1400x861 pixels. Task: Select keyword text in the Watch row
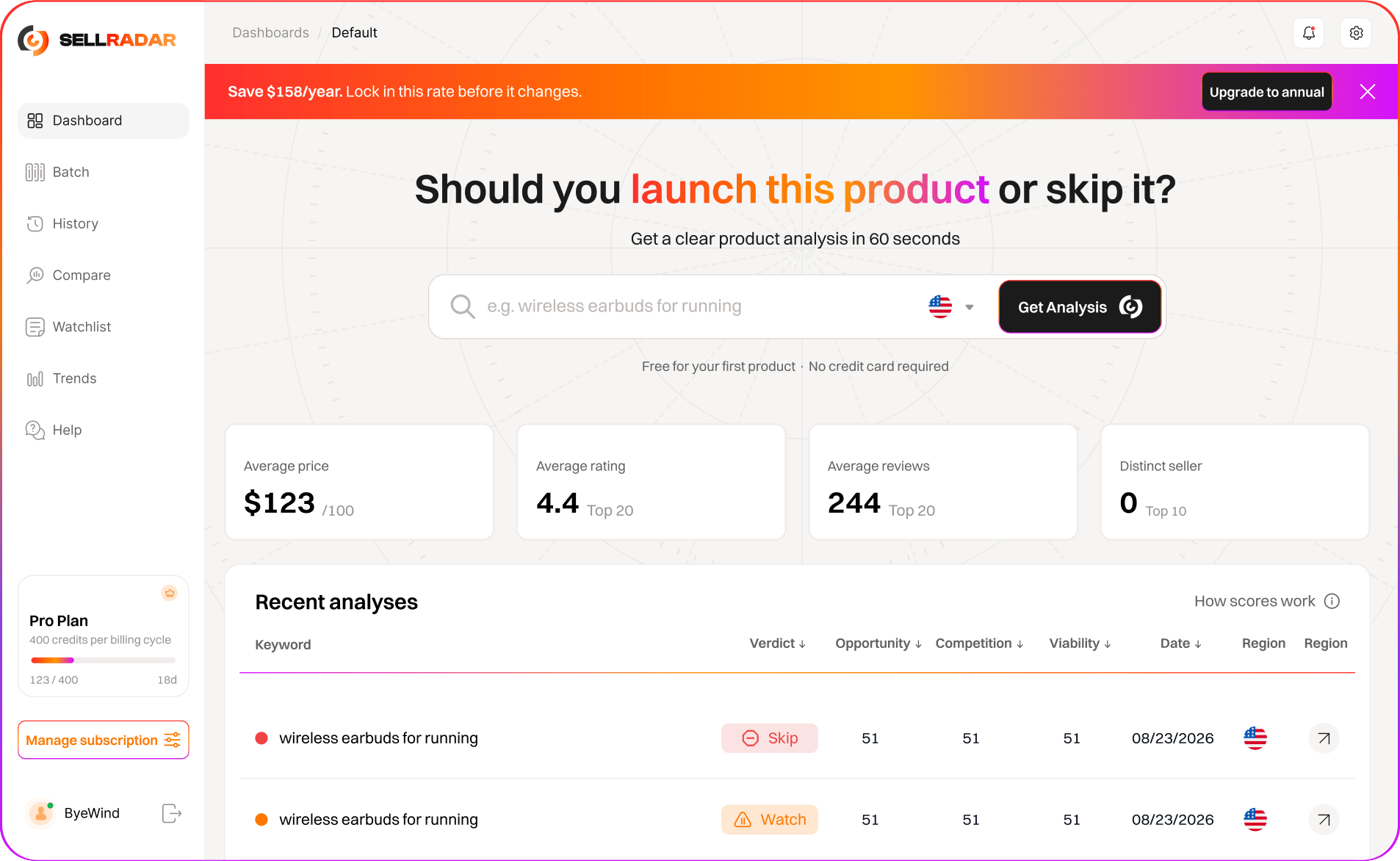[378, 820]
